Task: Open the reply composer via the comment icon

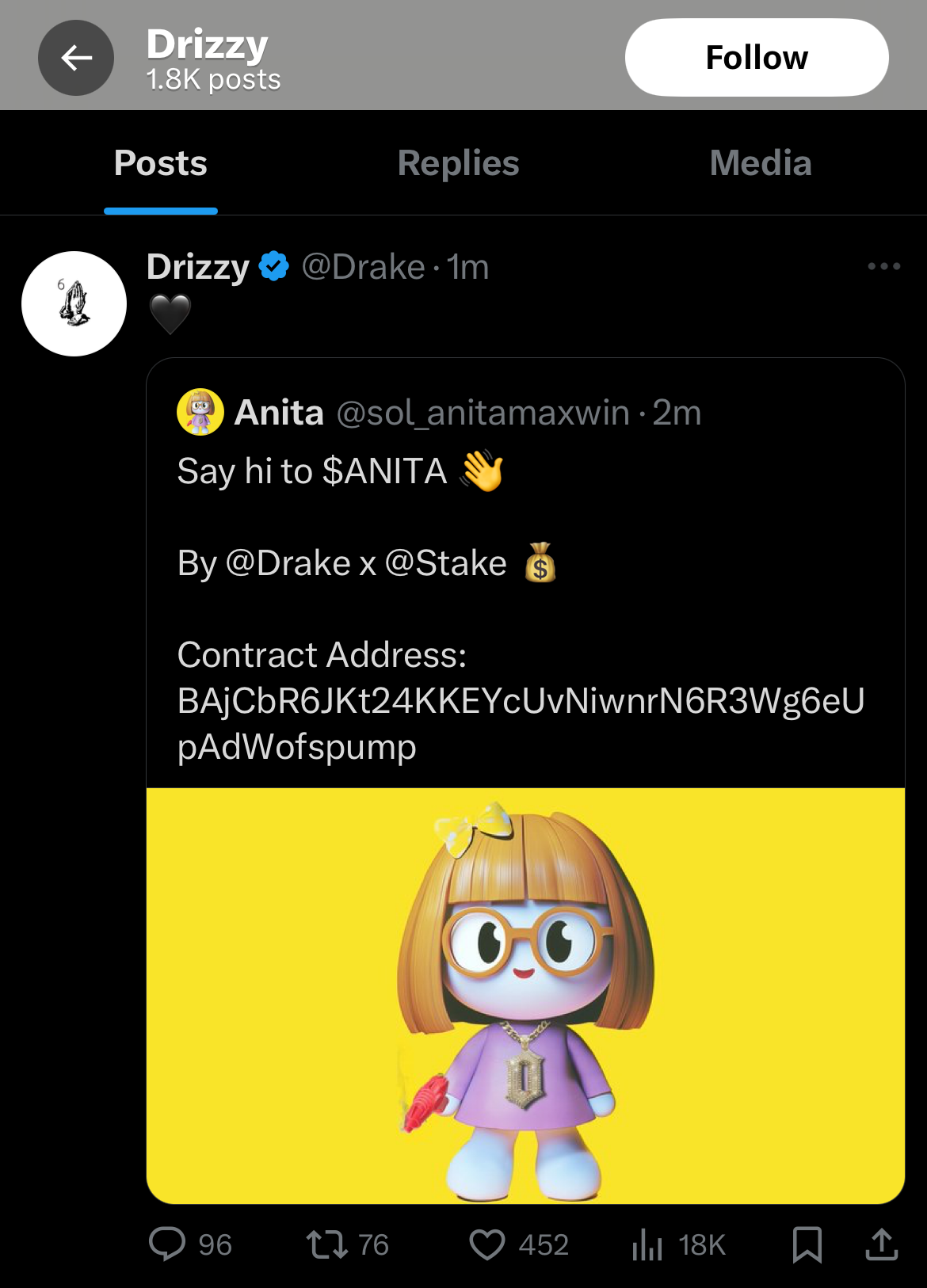Action: [x=170, y=1244]
